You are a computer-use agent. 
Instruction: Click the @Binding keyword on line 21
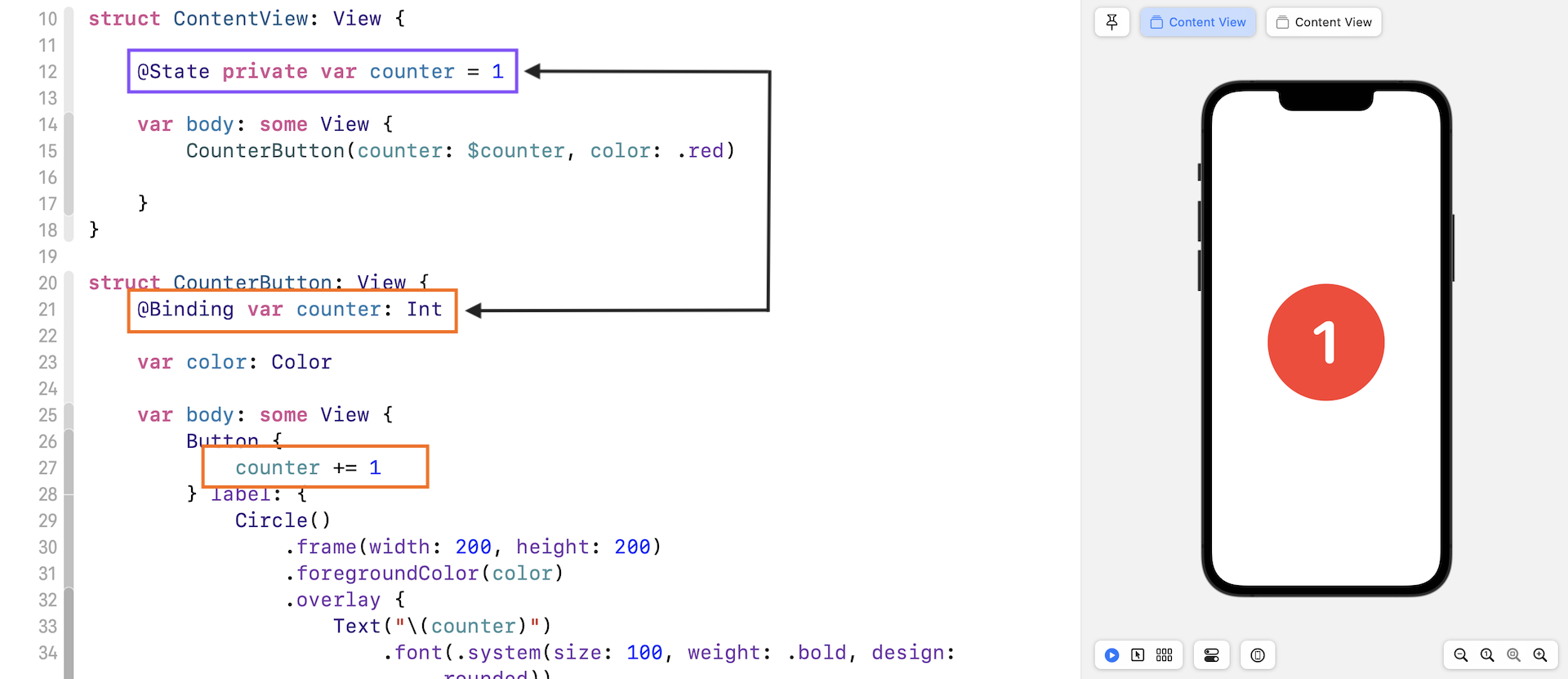pos(185,310)
